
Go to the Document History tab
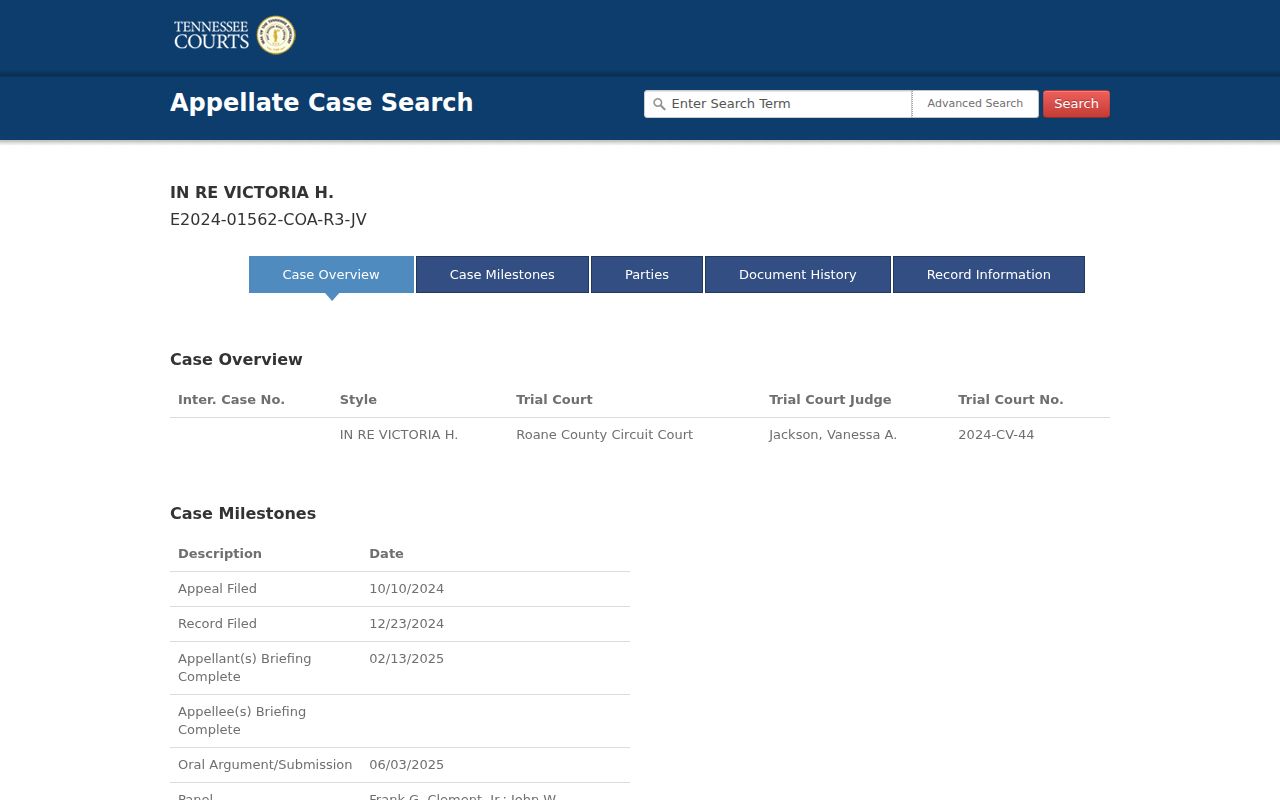click(798, 274)
